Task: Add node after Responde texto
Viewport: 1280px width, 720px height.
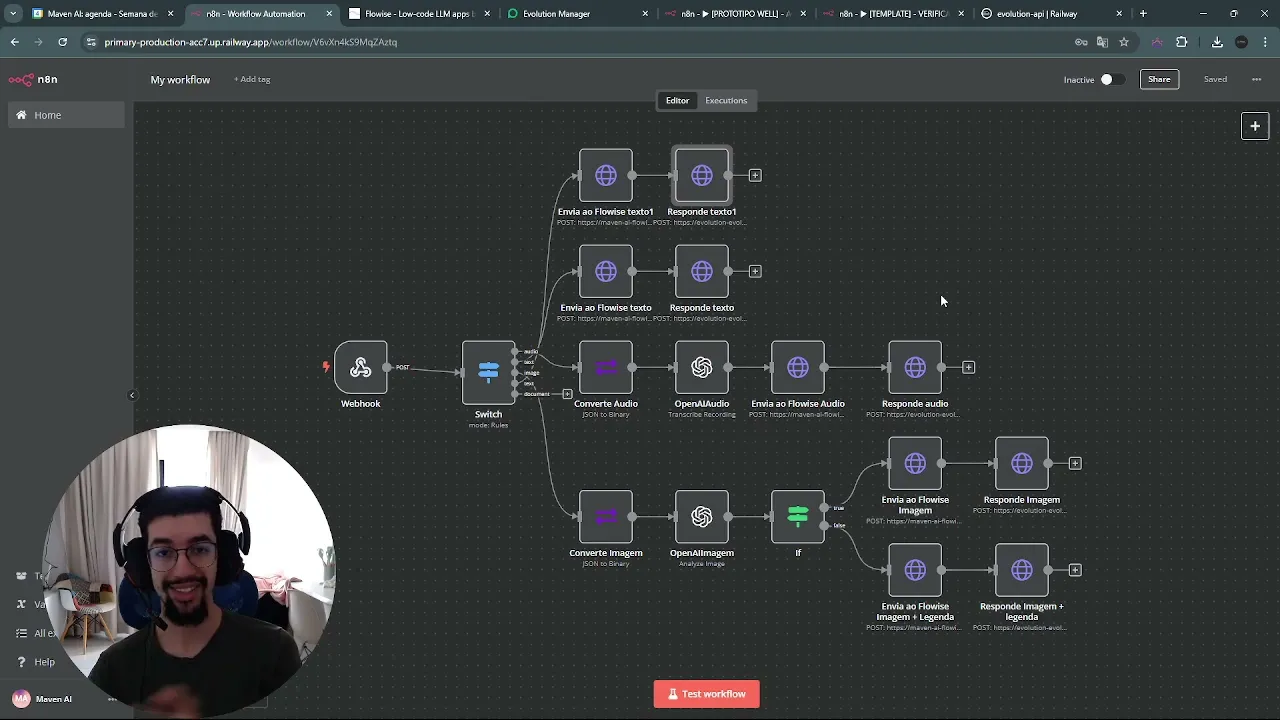Action: (755, 271)
